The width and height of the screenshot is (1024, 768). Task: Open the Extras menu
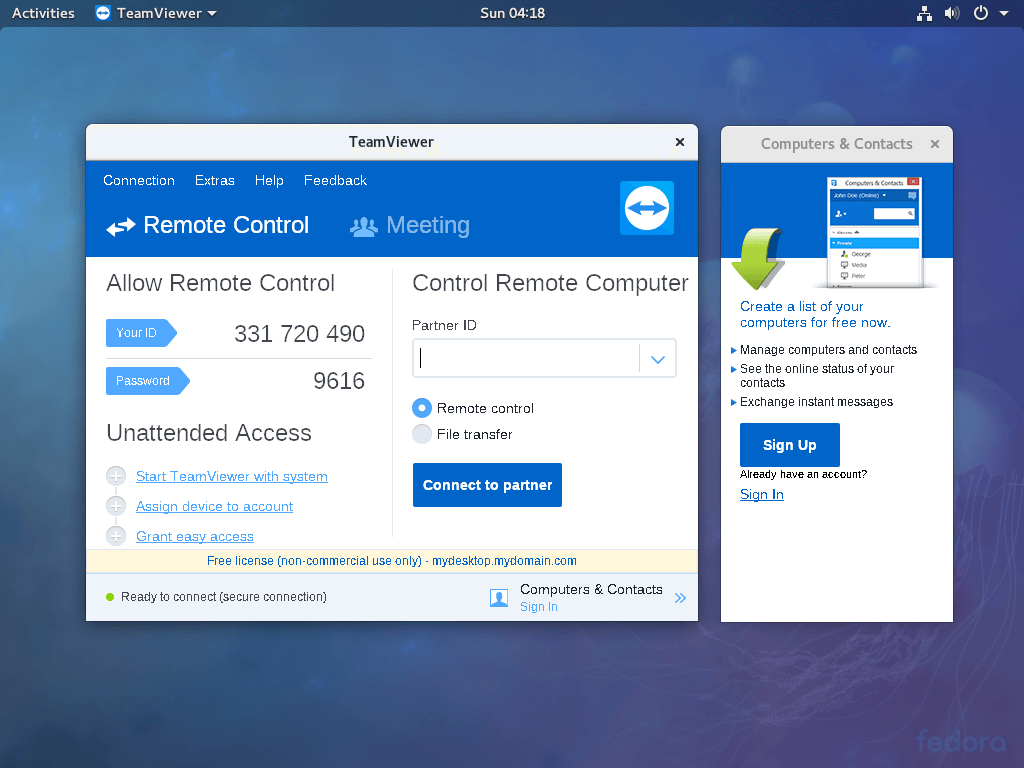[x=215, y=181]
